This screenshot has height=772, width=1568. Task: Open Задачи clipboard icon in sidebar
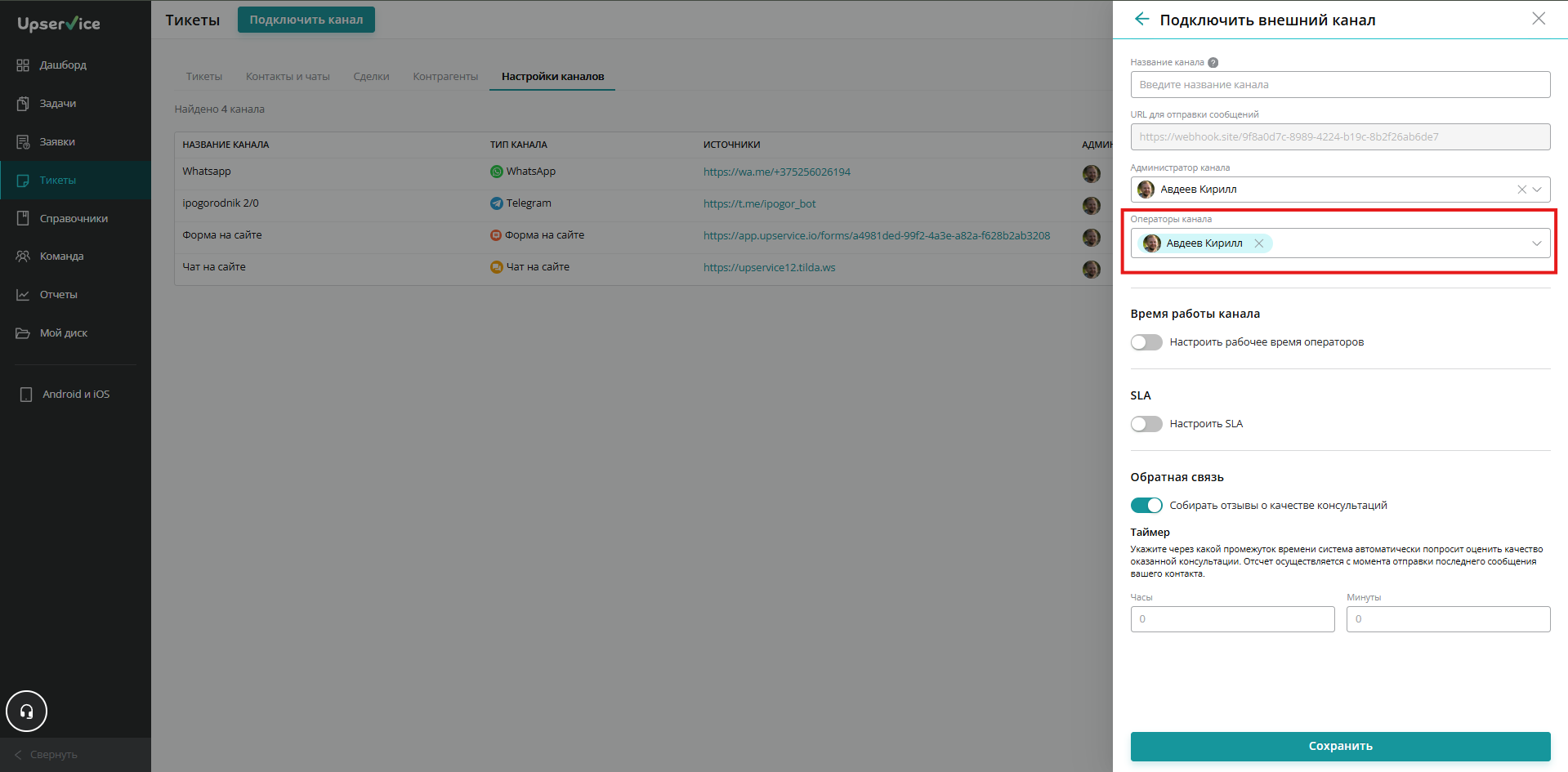23,104
